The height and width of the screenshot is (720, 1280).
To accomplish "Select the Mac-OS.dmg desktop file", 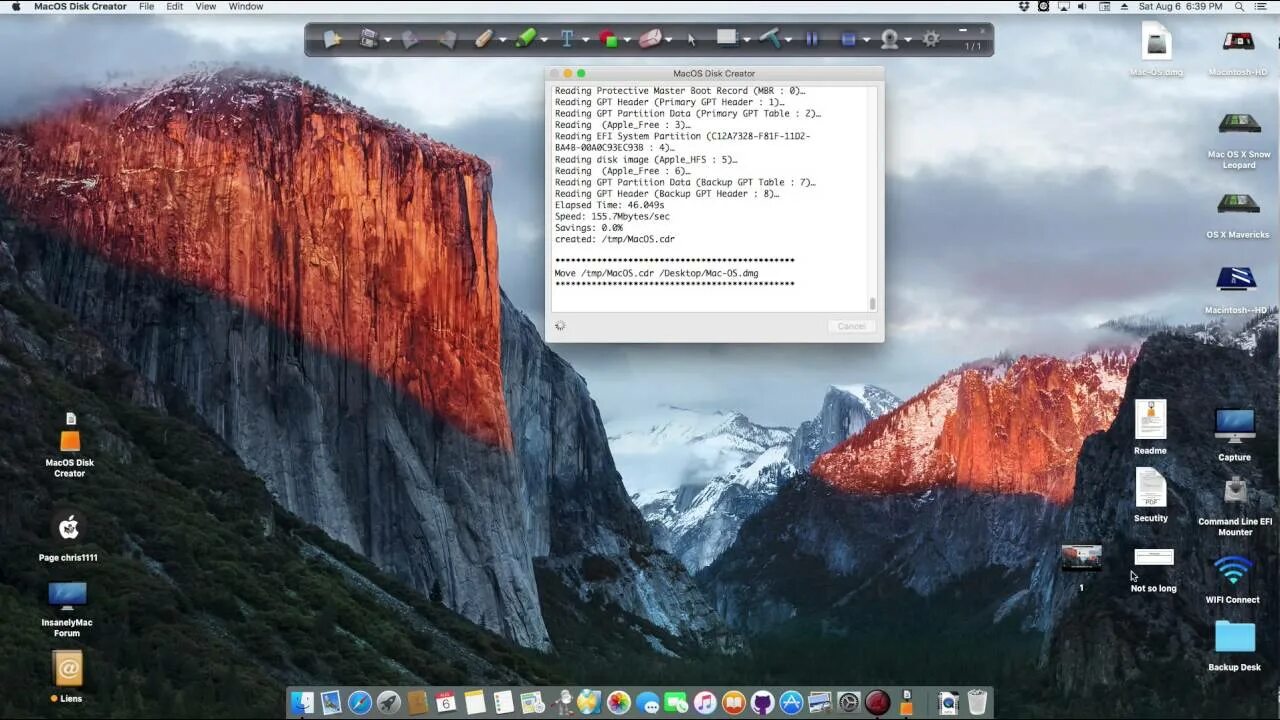I will (x=1156, y=49).
